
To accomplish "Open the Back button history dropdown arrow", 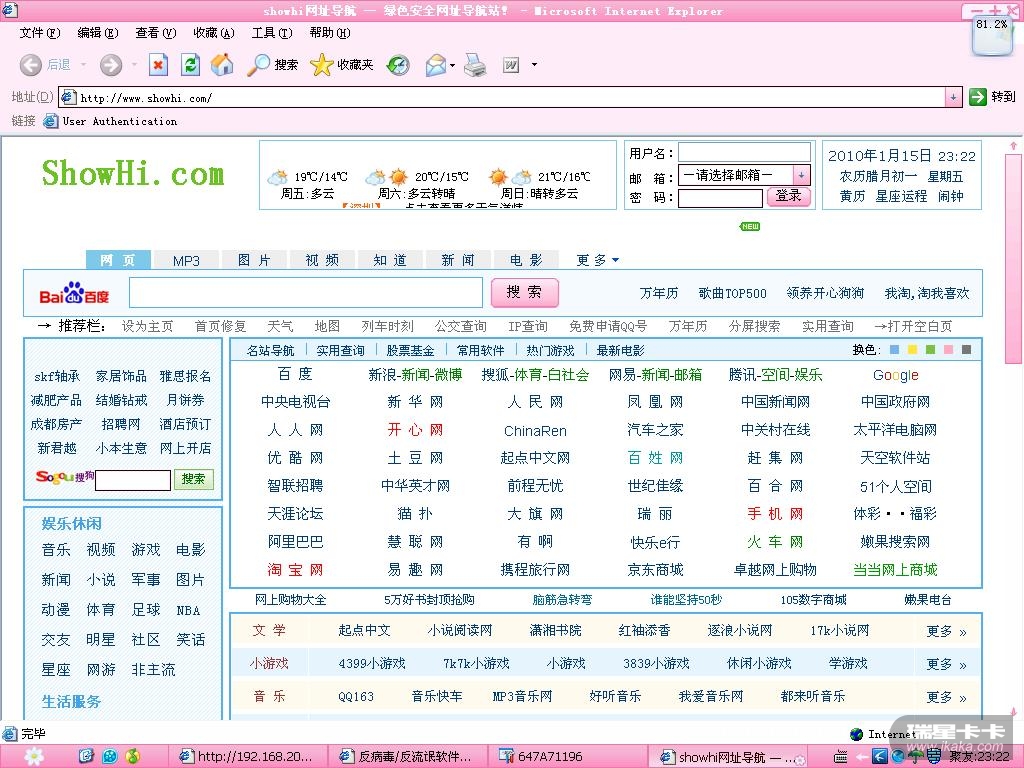I will 83,65.
